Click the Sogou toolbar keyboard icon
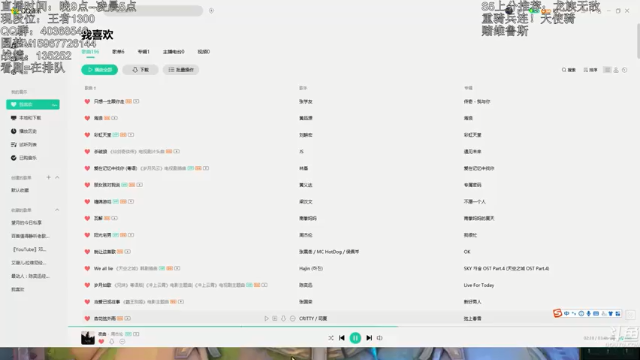 tap(596, 313)
